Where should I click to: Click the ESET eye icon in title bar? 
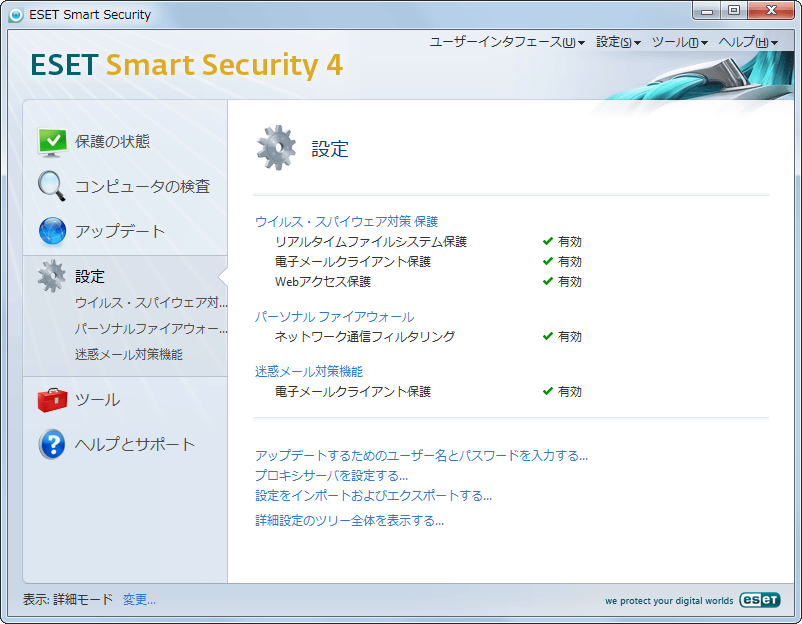(x=16, y=15)
